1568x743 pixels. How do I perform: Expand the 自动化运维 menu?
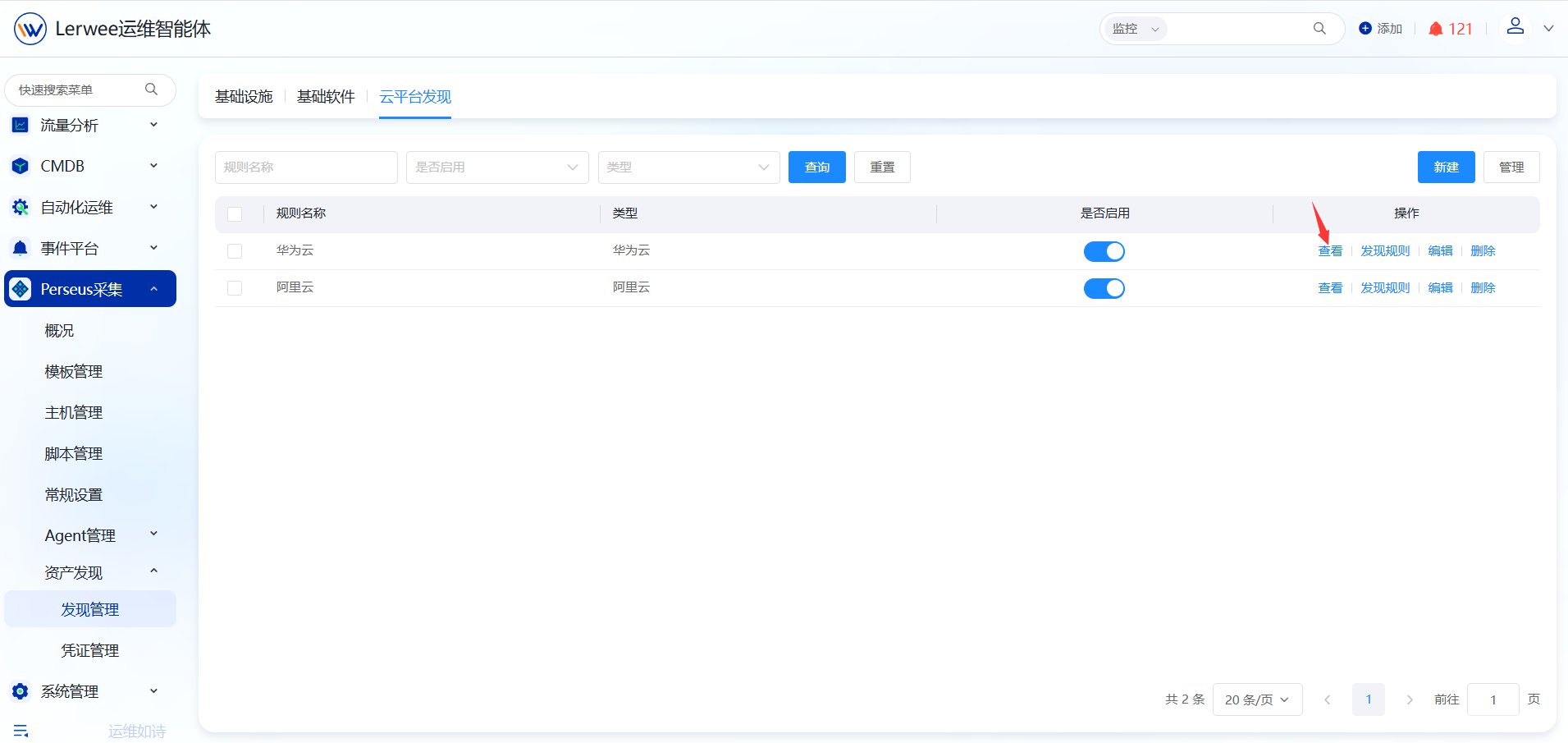(x=153, y=207)
